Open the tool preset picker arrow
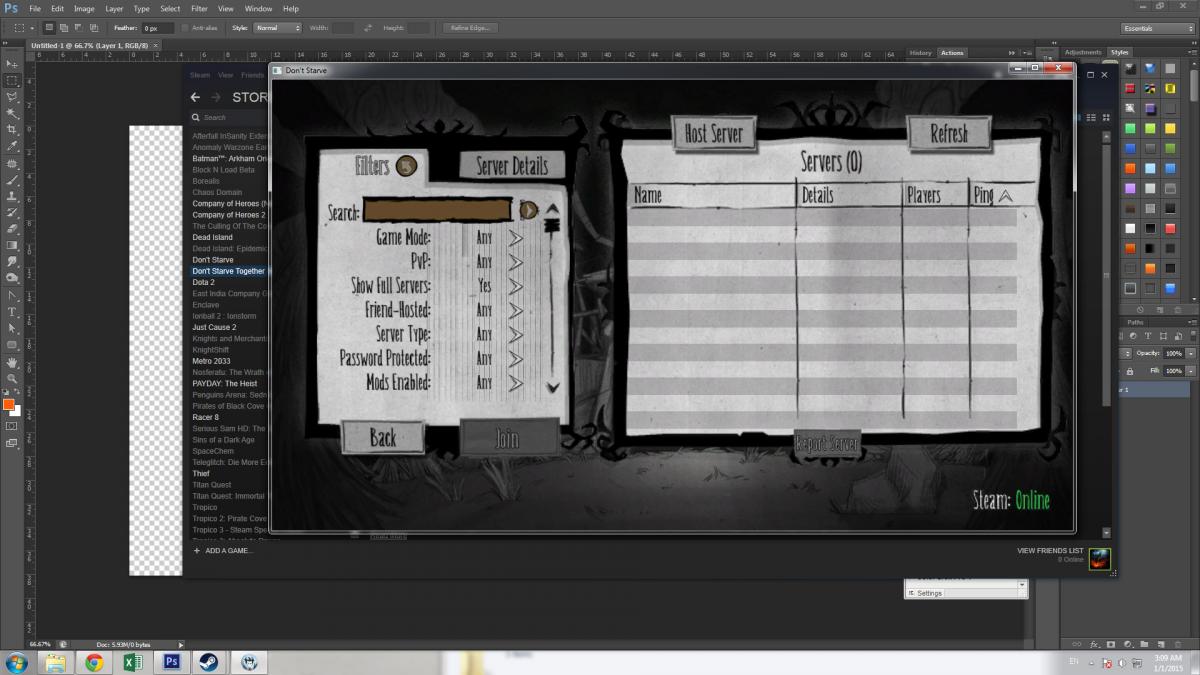The height and width of the screenshot is (675, 1200). (x=33, y=28)
